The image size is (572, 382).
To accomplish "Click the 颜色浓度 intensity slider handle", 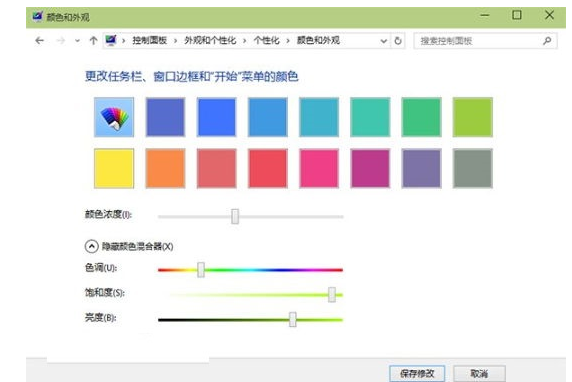I will tap(235, 216).
